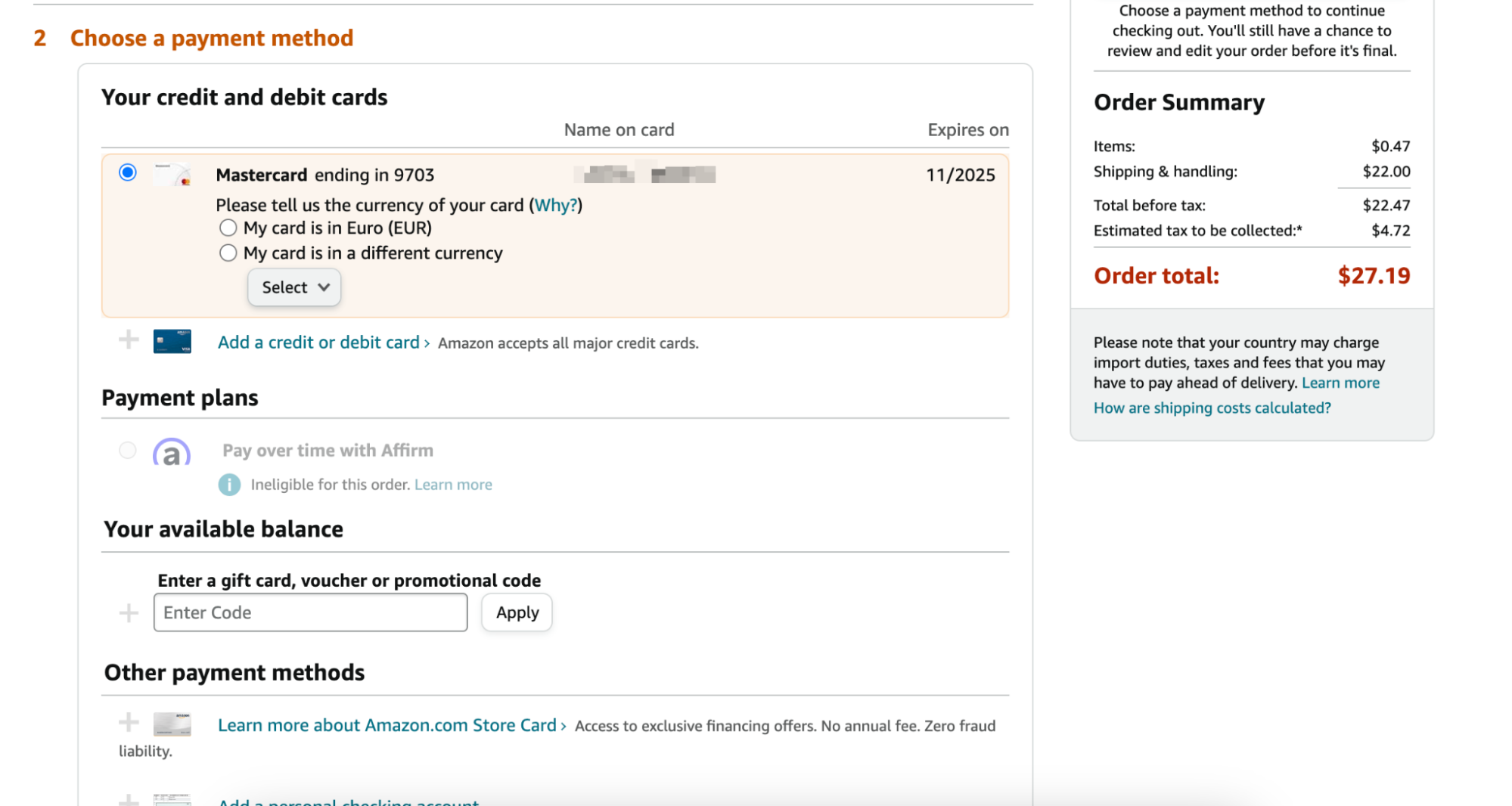Open 'How are shipping costs calculated?' link
This screenshot has height=806, width=1512.
(x=1212, y=408)
